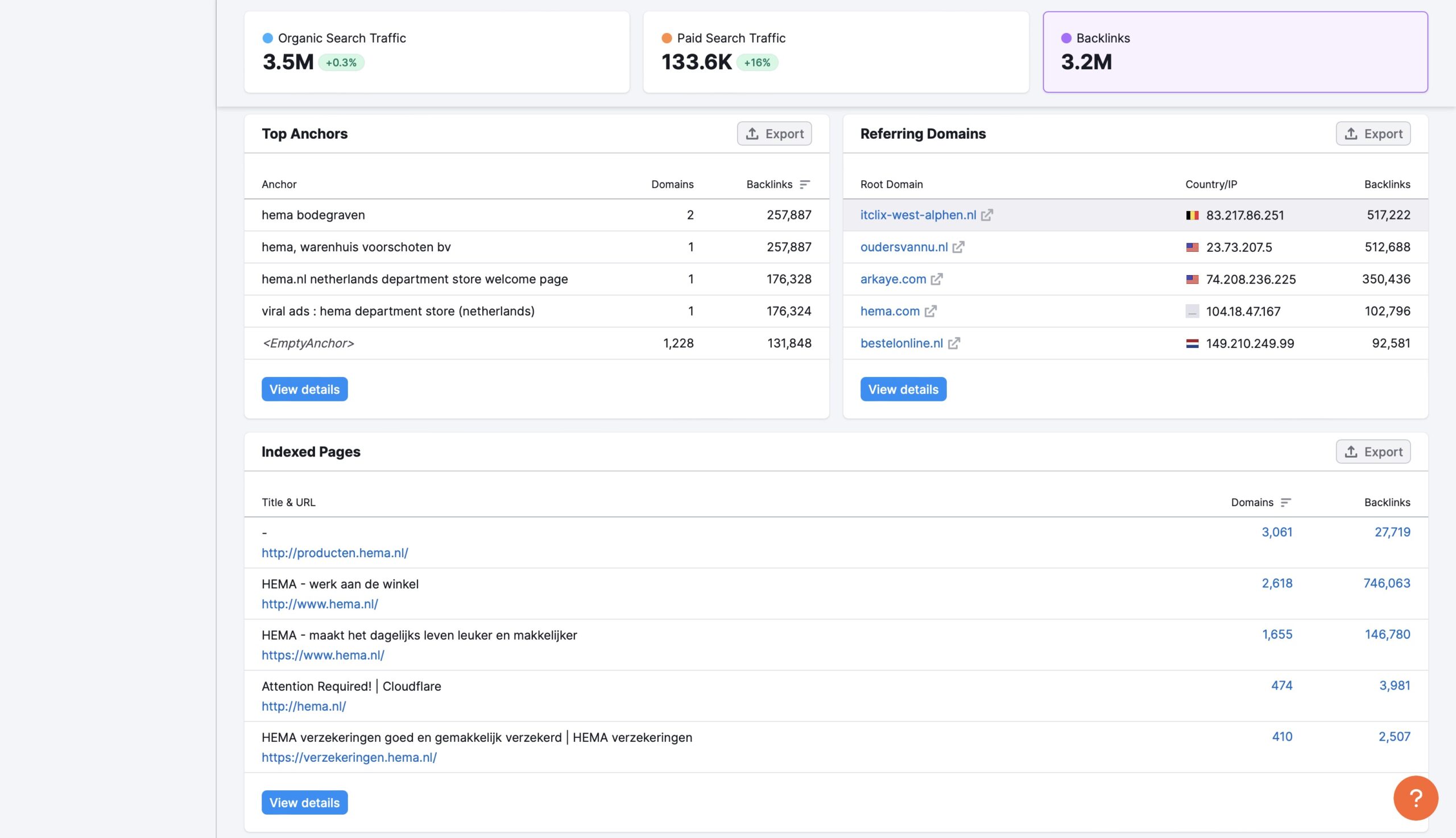This screenshot has height=838, width=1456.
Task: Open http://hema.nl/ URL link
Action: tap(304, 706)
